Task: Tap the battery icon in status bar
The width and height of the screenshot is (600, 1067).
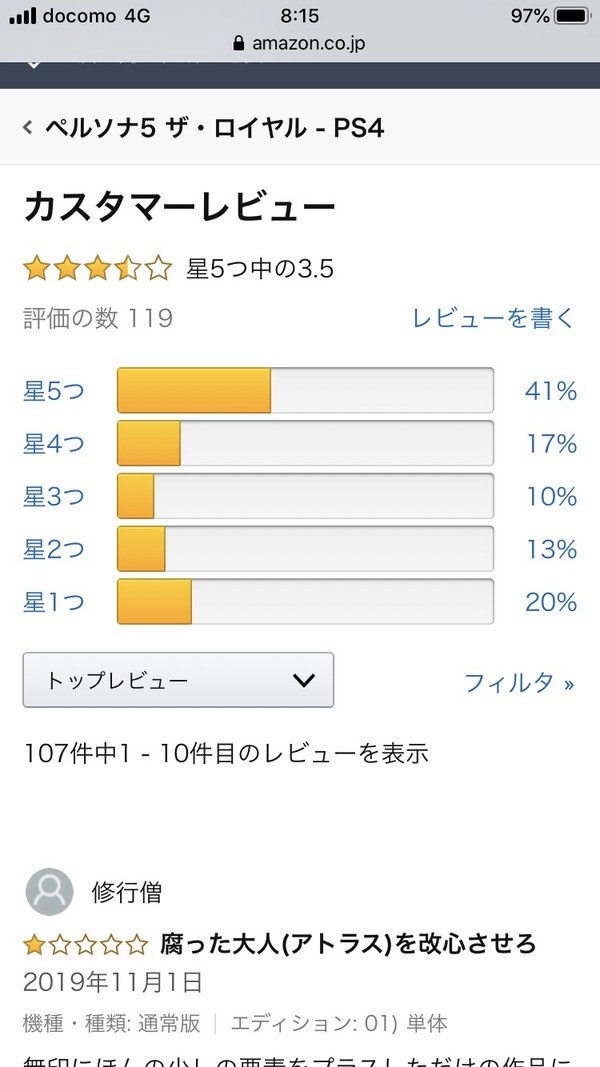Action: (573, 16)
